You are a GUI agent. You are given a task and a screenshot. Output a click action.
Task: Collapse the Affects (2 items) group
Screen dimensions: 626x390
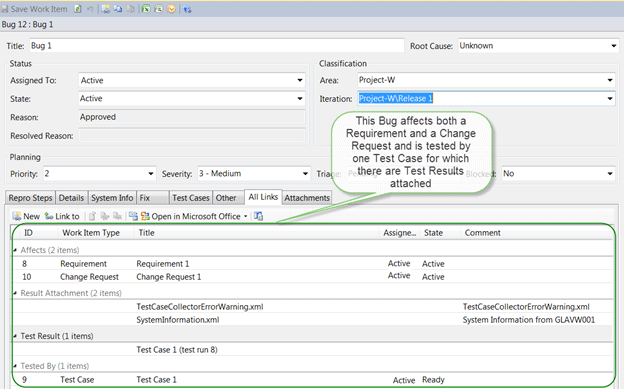[x=15, y=250]
